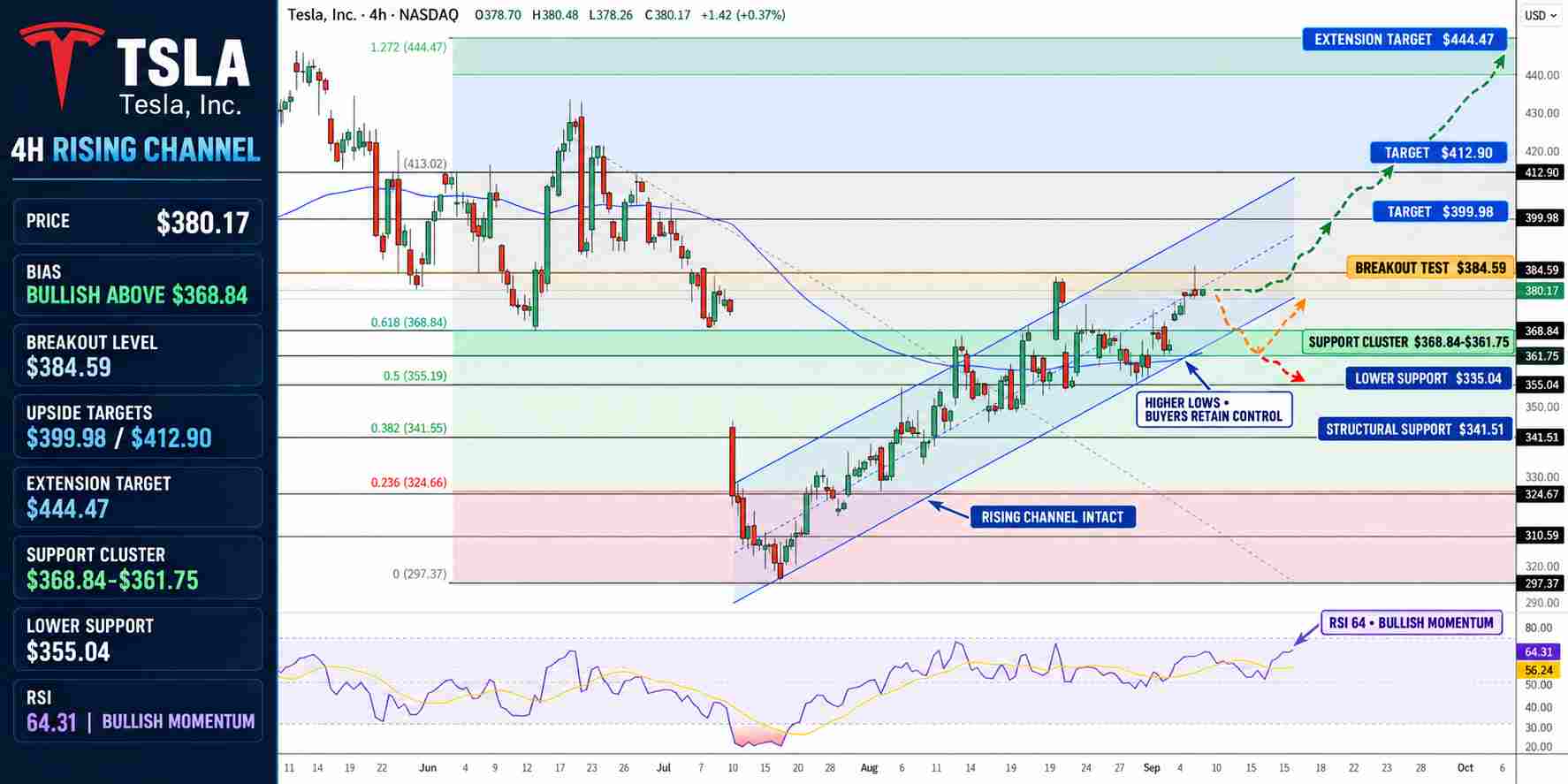Click the BREAKOUT LEVEL $384.59 sidebar card

[x=138, y=354]
